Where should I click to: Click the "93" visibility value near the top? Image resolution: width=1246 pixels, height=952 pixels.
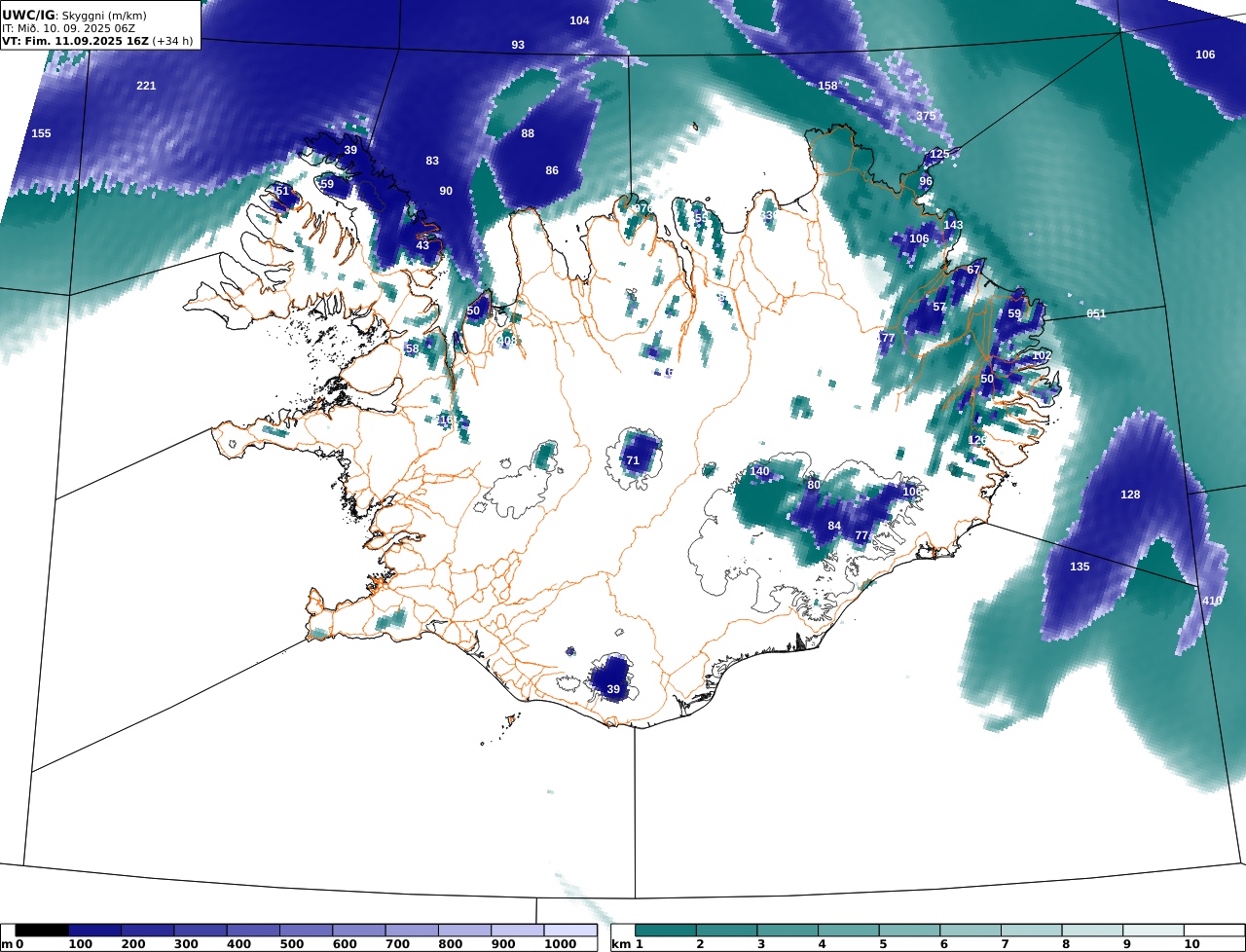[x=518, y=45]
